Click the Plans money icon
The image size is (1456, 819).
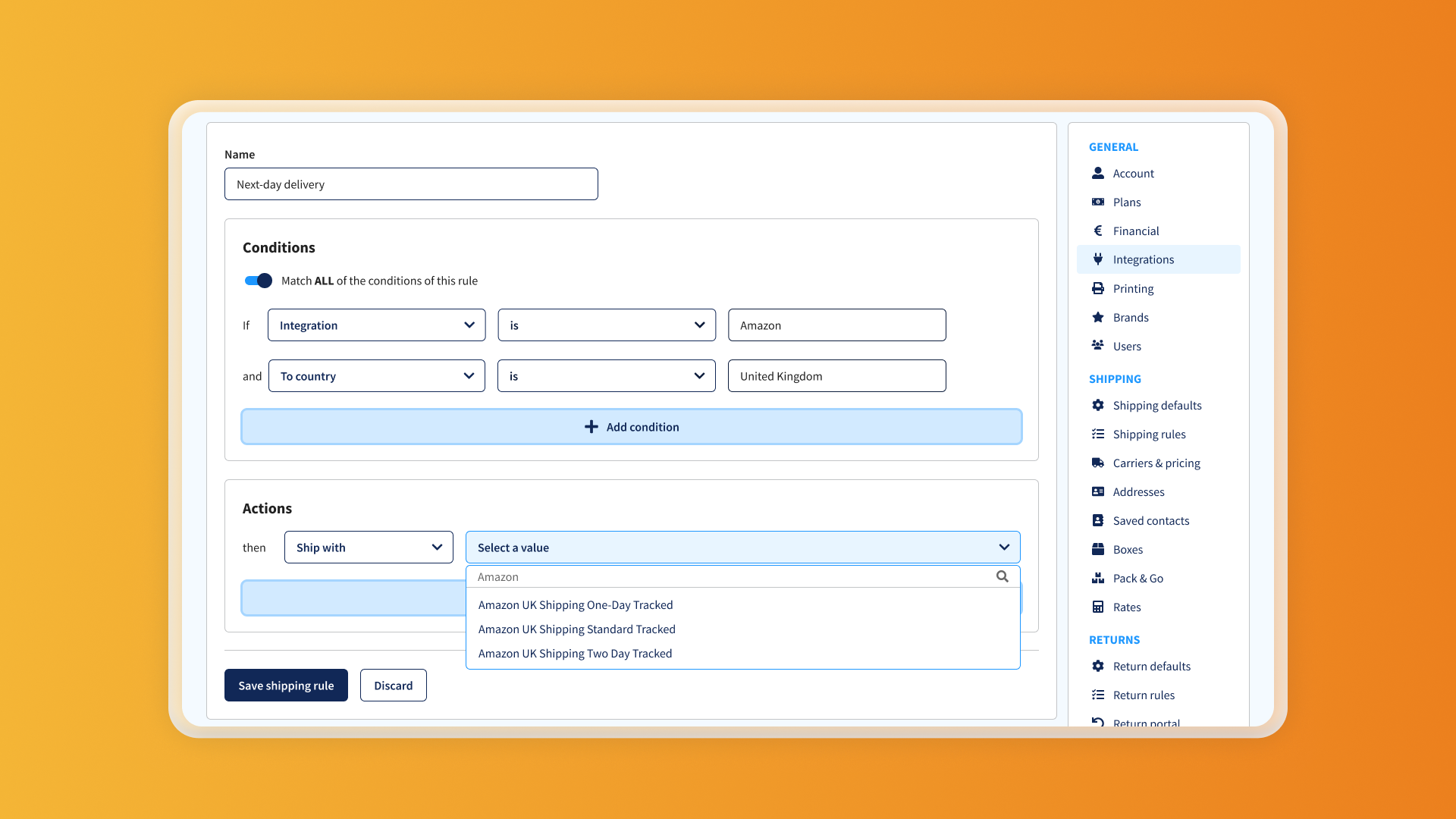pos(1097,202)
